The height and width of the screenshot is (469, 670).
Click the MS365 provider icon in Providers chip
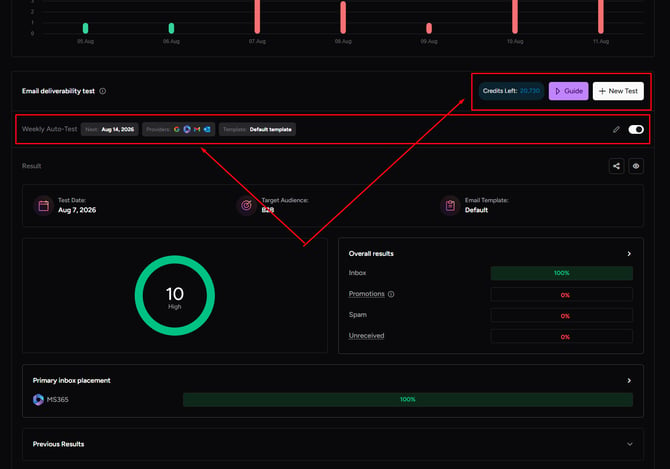click(187, 129)
